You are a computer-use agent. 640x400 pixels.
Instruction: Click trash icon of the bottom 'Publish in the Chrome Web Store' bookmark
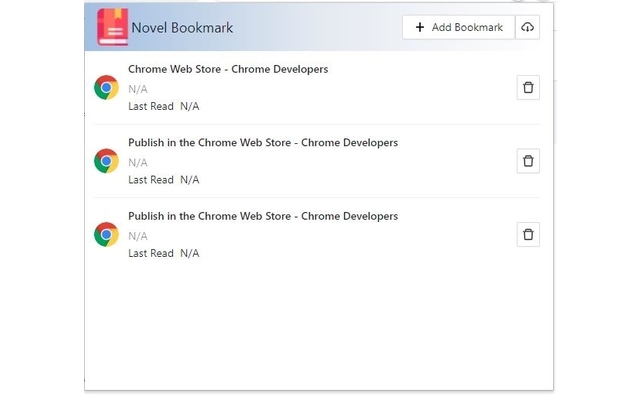[x=528, y=234]
